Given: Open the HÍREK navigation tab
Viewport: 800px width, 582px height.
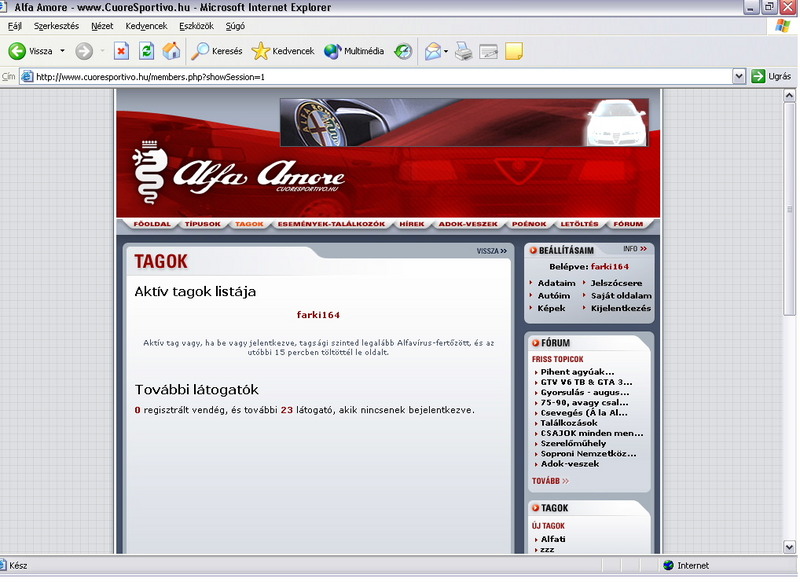Looking at the screenshot, I should tap(412, 224).
